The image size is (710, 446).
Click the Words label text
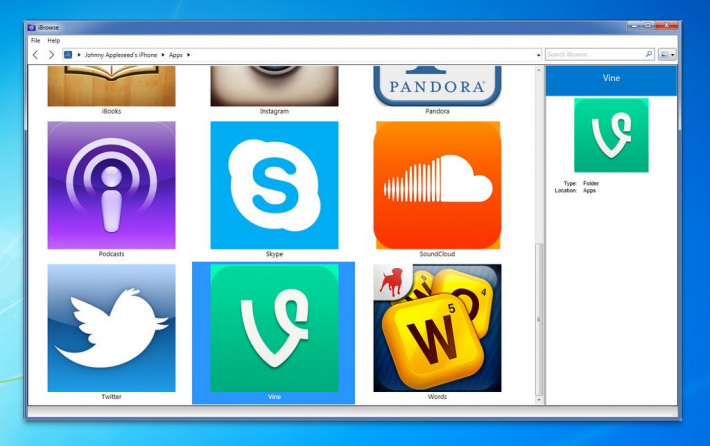(x=437, y=397)
